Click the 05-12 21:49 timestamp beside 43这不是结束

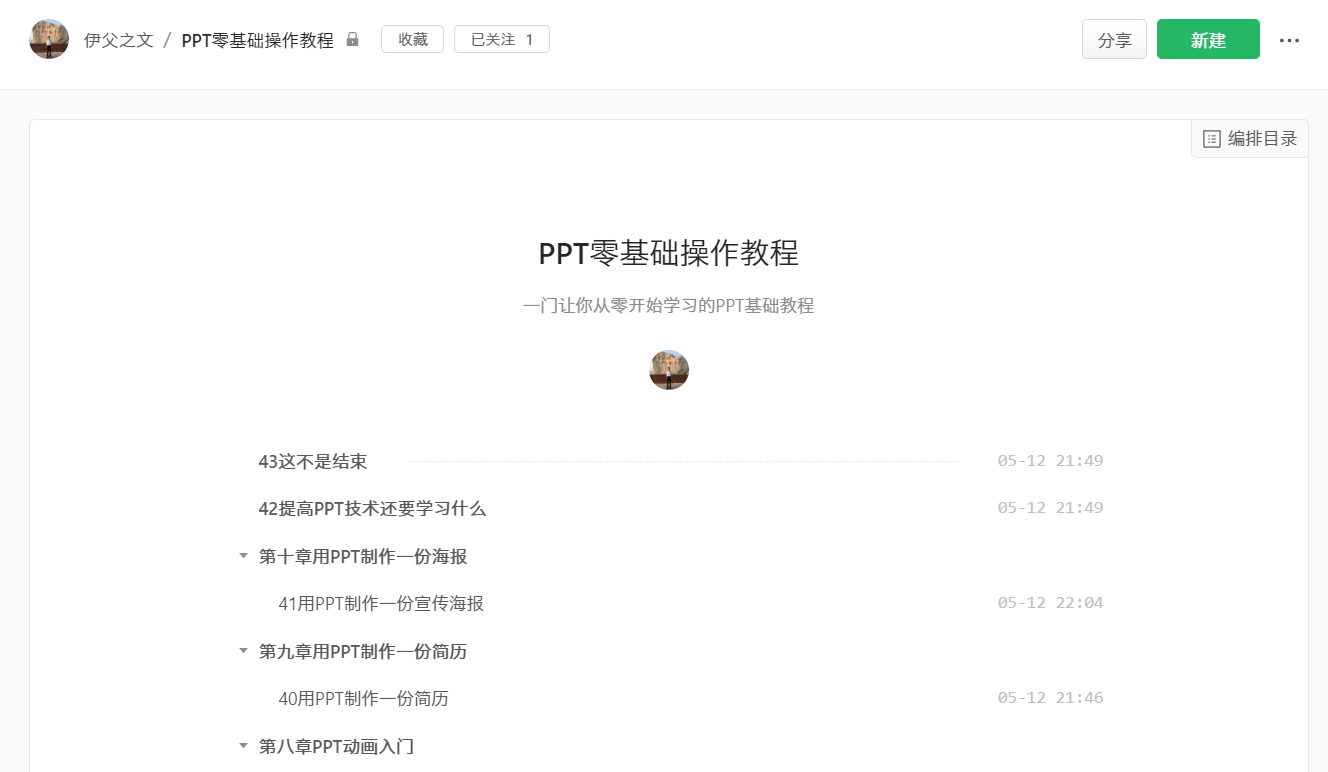tap(1050, 461)
